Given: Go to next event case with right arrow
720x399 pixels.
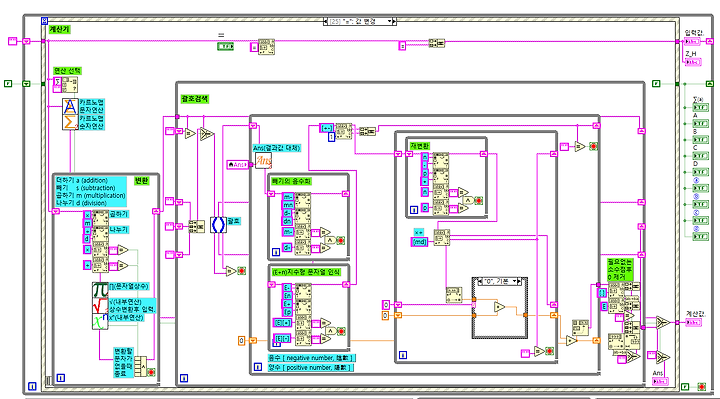Looking at the screenshot, I should [x=394, y=21].
